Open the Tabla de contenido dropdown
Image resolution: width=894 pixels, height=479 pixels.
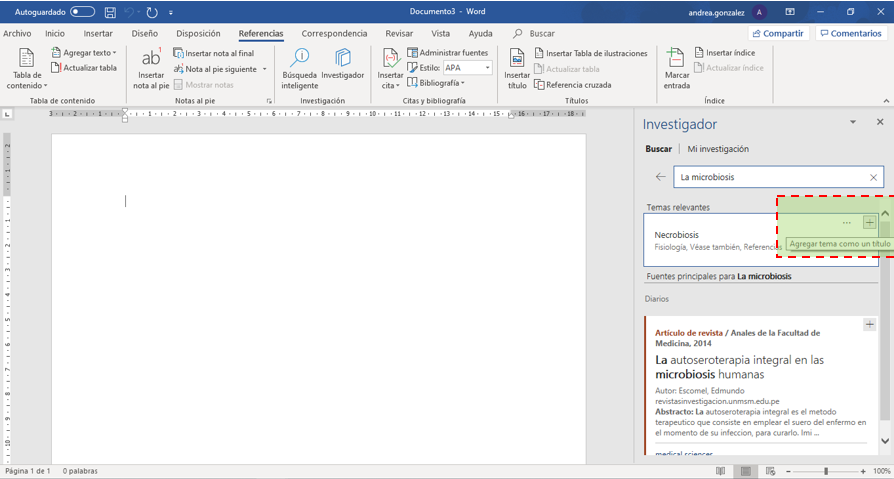point(27,69)
